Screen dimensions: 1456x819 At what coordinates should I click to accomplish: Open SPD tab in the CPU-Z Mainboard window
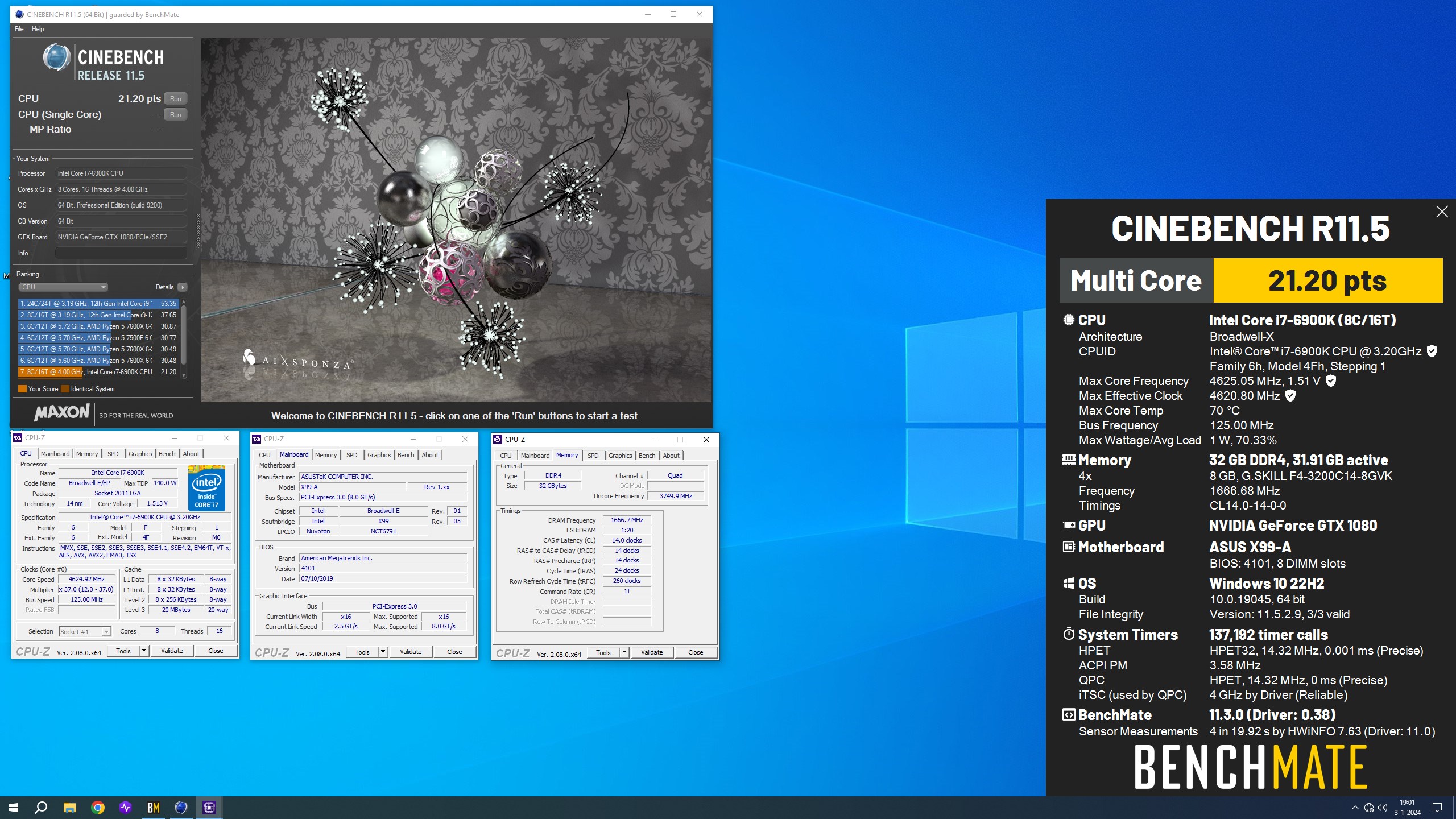pyautogui.click(x=352, y=455)
